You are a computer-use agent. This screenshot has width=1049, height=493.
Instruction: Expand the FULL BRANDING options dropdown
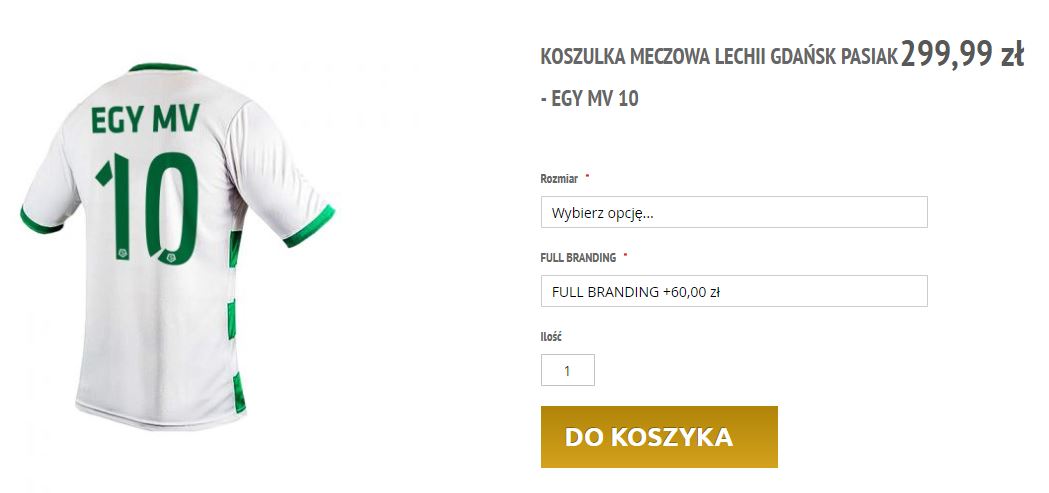(733, 291)
